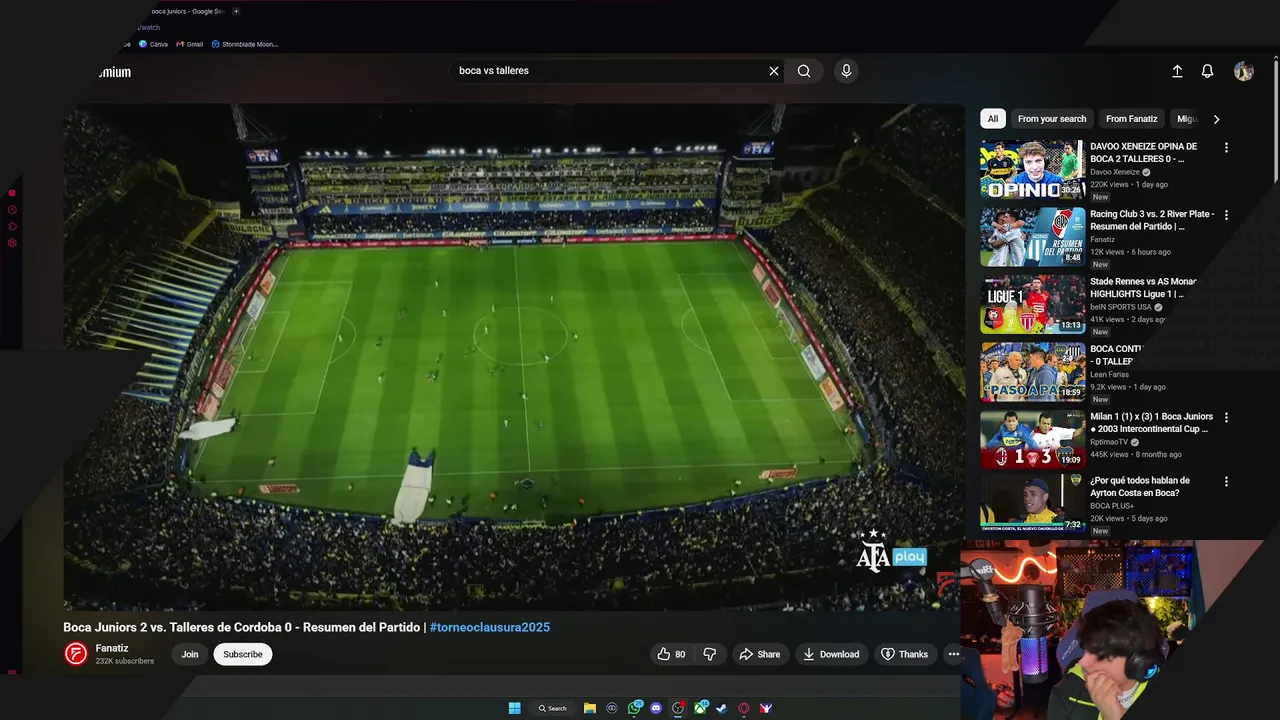This screenshot has height=720, width=1280.
Task: Select the All filter chip
Action: pyautogui.click(x=993, y=119)
